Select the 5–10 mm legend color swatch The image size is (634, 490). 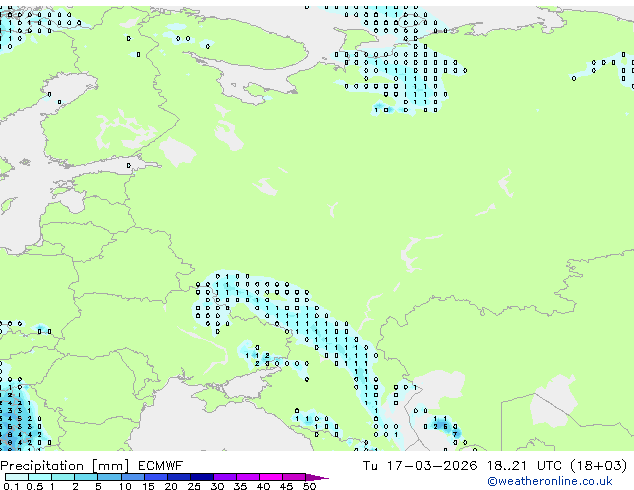[x=109, y=477]
